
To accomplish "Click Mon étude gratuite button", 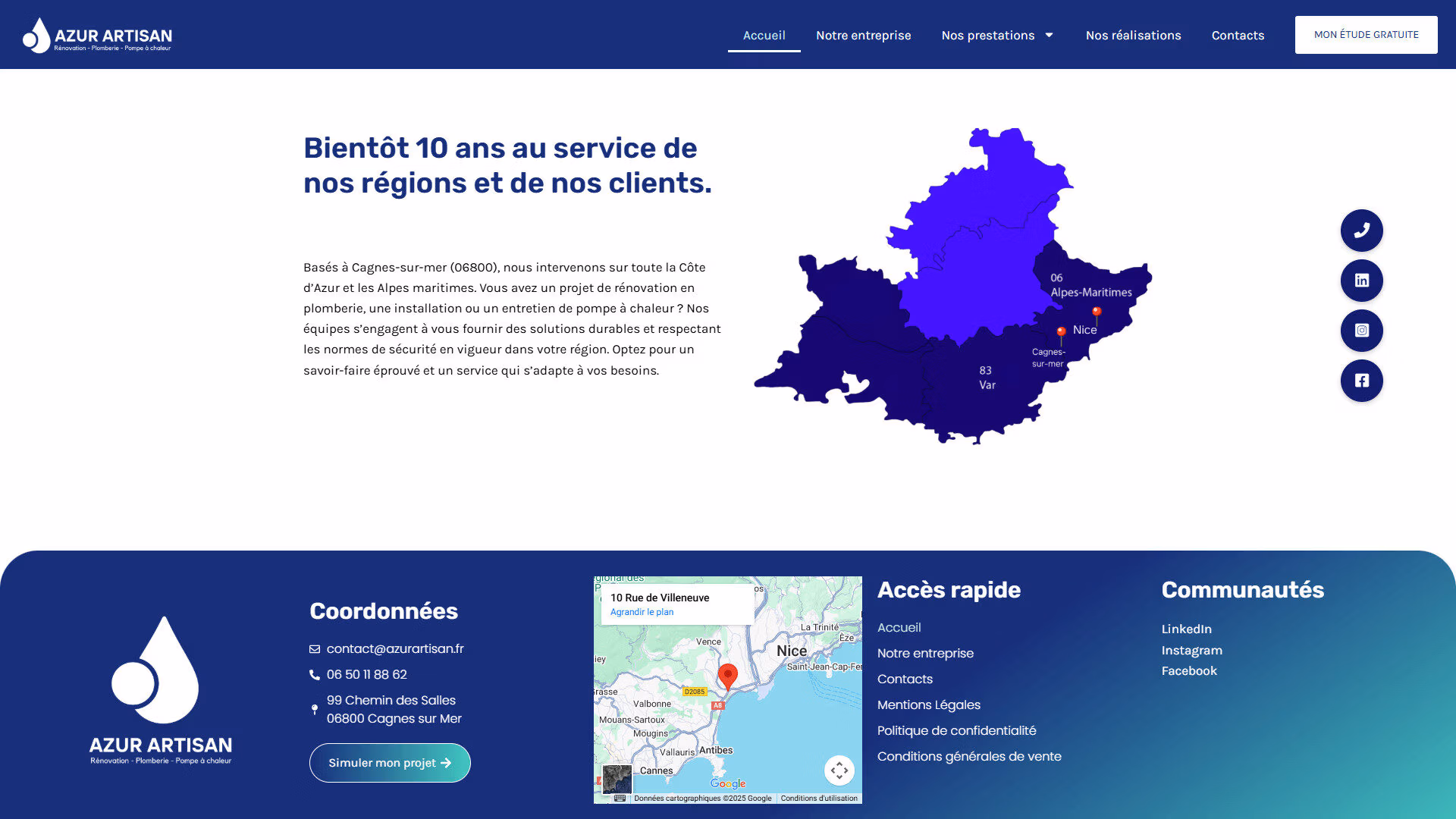I will (x=1366, y=35).
